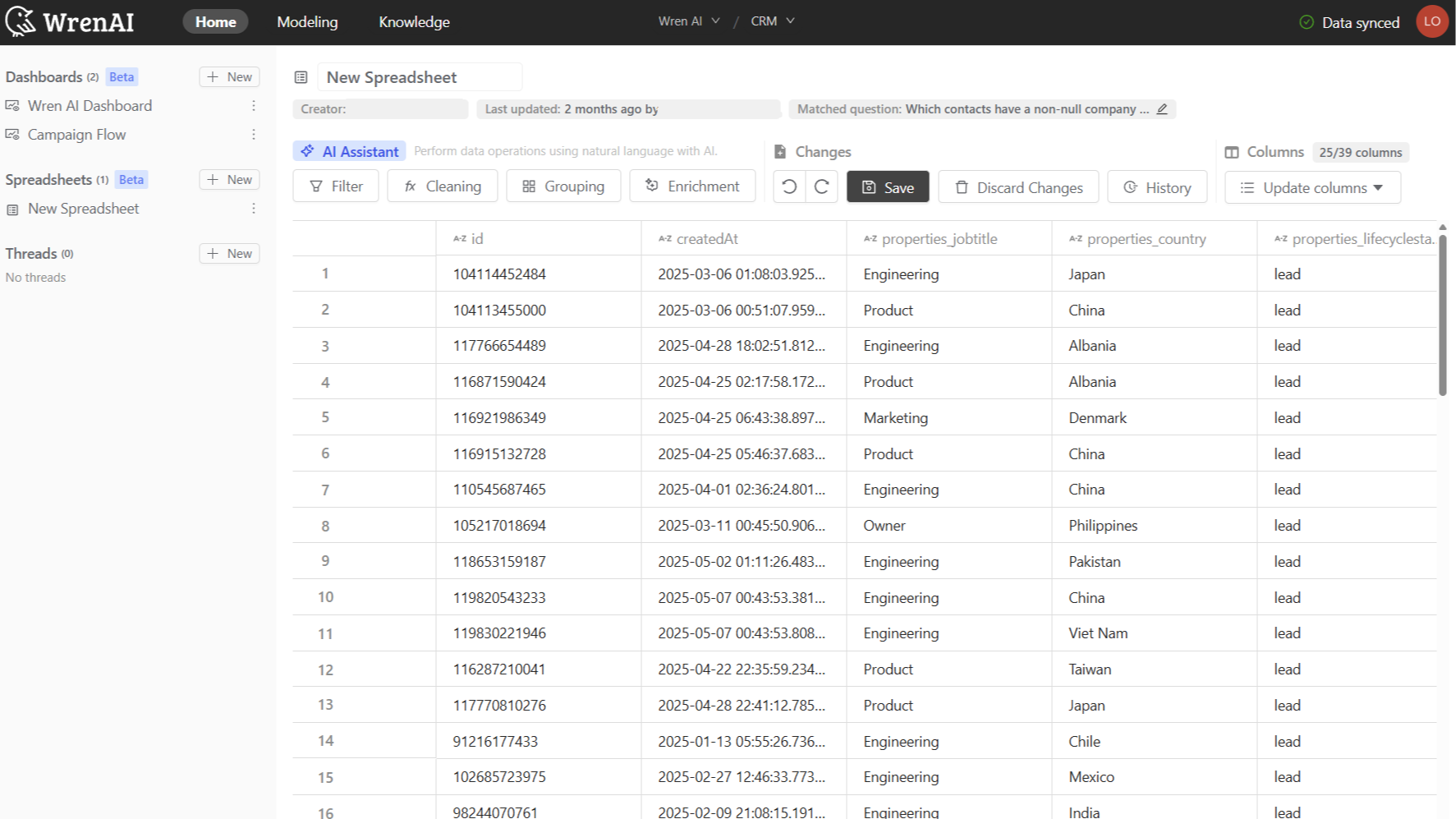The height and width of the screenshot is (819, 1456).
Task: Save the spreadsheet changes
Action: (888, 187)
